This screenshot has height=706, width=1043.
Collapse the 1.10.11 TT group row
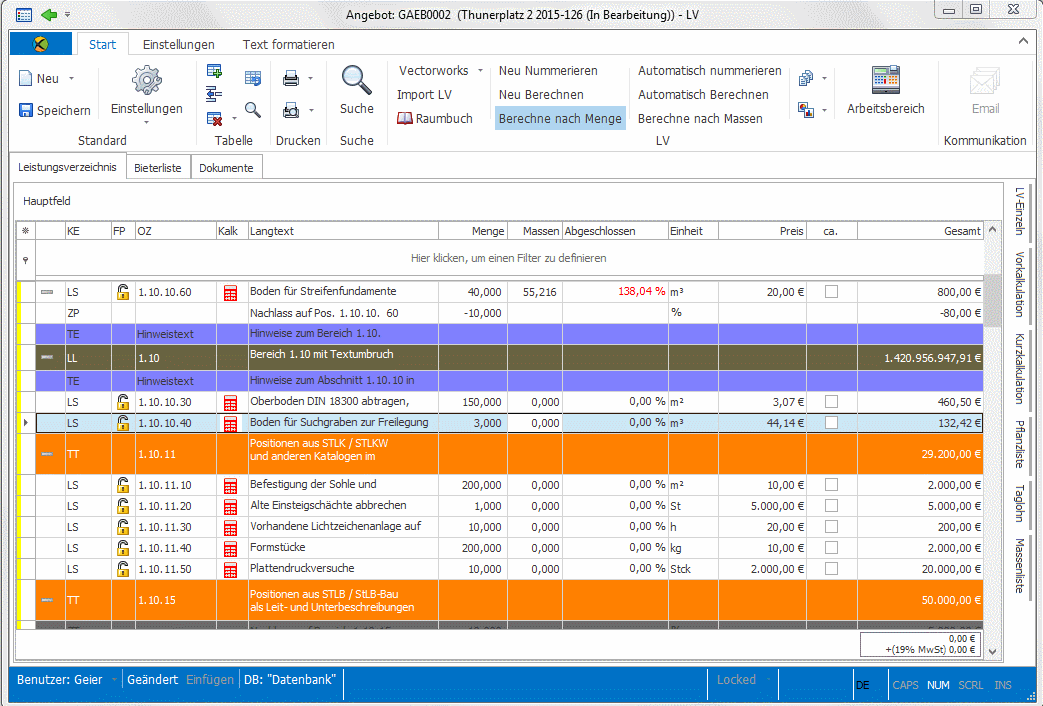(47, 454)
